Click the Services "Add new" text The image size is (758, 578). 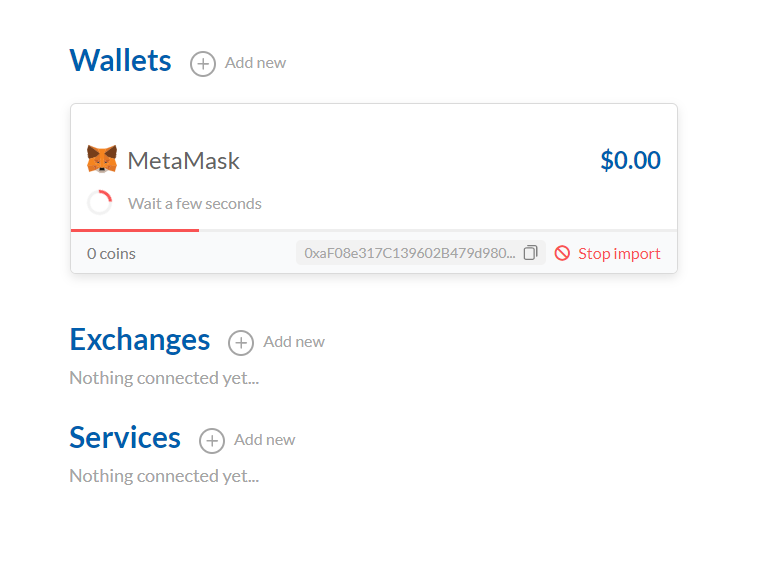click(x=264, y=440)
